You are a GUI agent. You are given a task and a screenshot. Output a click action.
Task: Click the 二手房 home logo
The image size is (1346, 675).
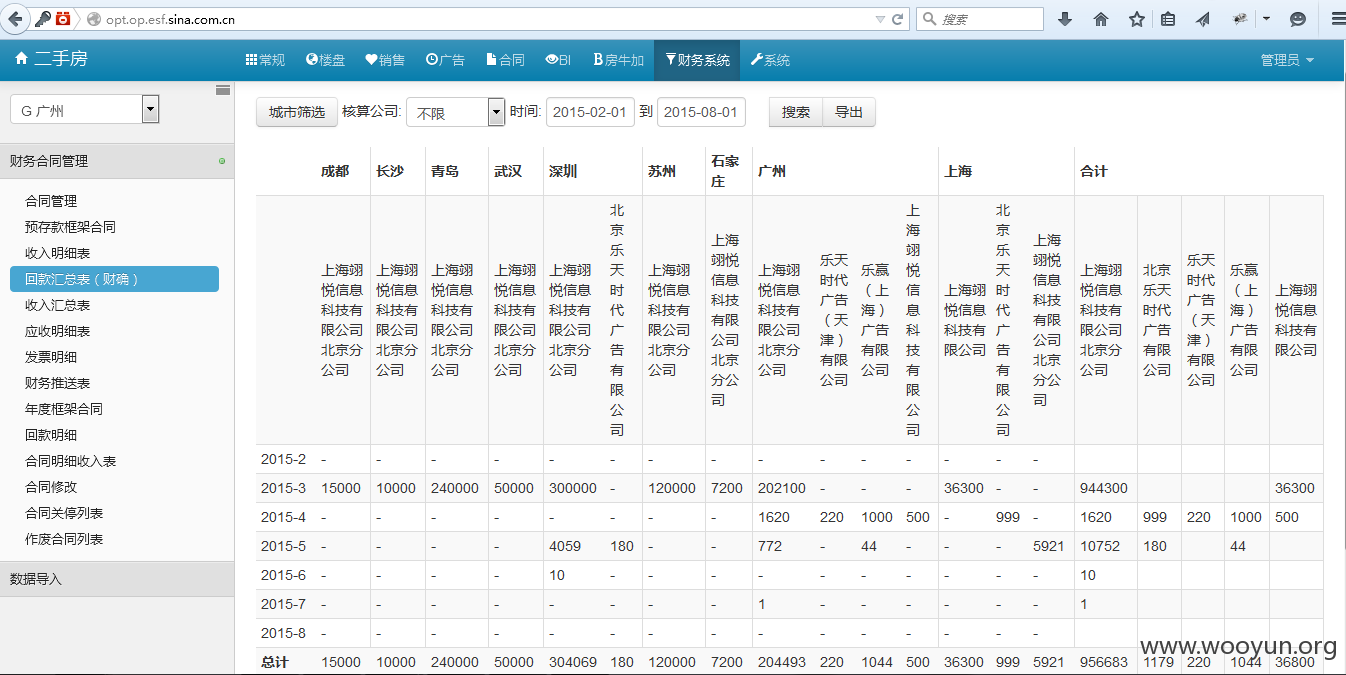point(51,59)
